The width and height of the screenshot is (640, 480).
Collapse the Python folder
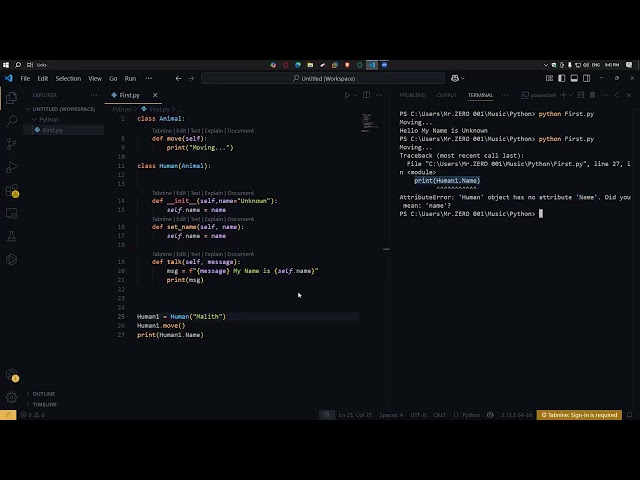49,119
